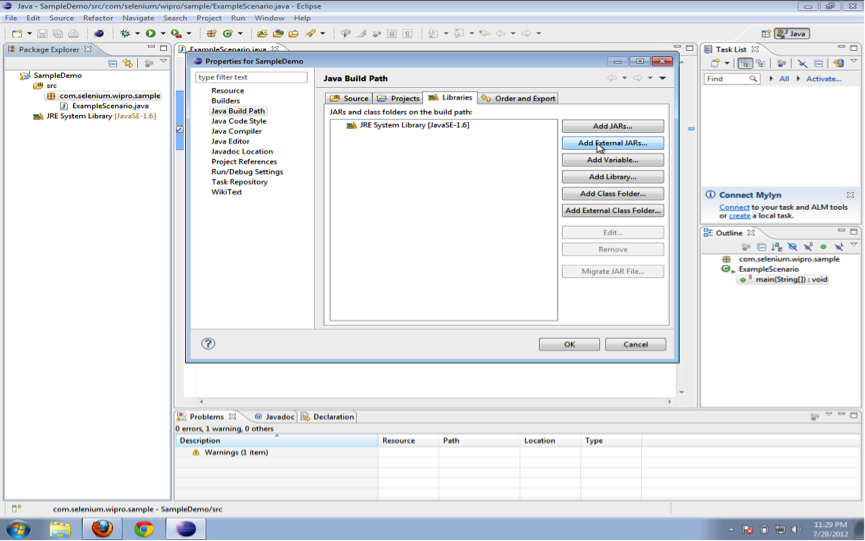Open Package Explorer view menu triangle

(x=163, y=61)
